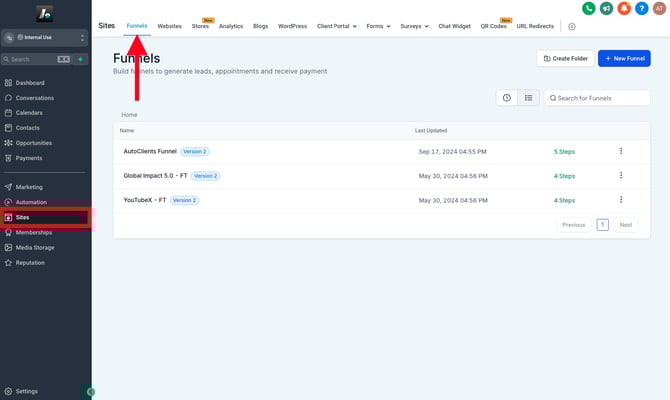This screenshot has height=400, width=670.
Task: Switch to the Websites tab
Action: click(169, 26)
